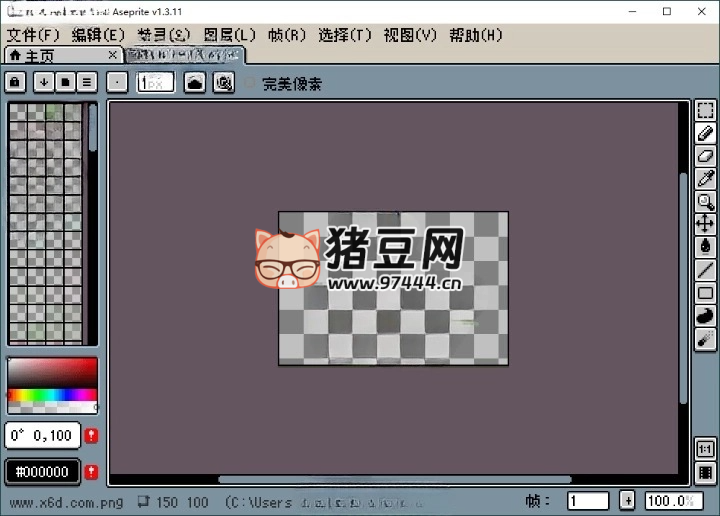Select the Paint Bucket tool
The height and width of the screenshot is (516, 720).
click(x=705, y=247)
